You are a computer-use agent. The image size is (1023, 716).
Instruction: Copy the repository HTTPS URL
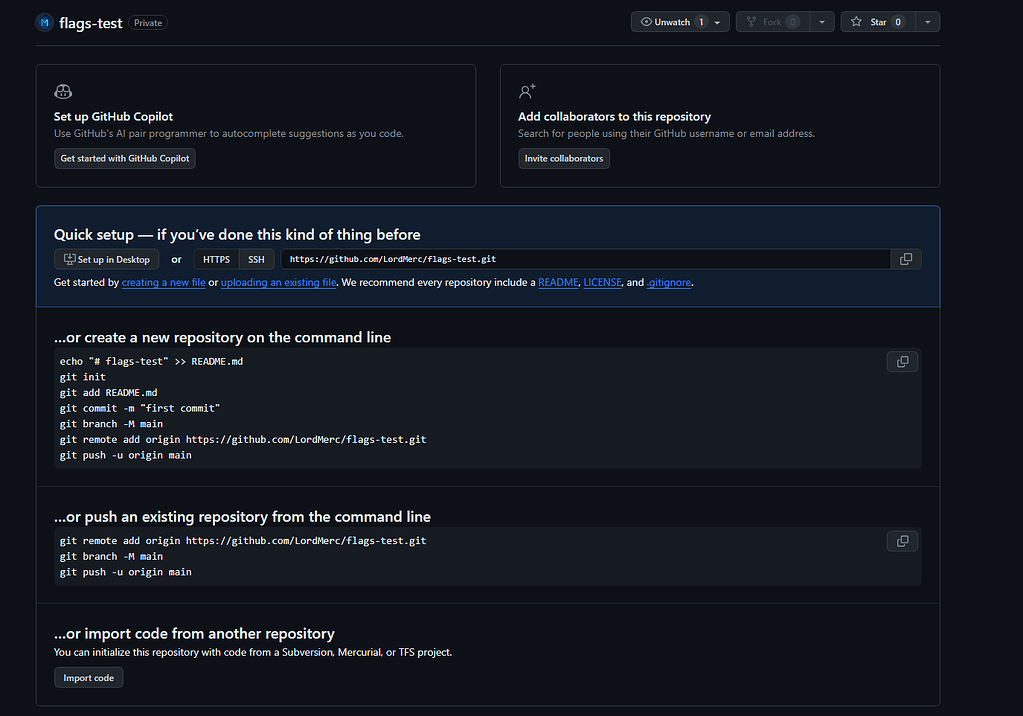coord(906,259)
